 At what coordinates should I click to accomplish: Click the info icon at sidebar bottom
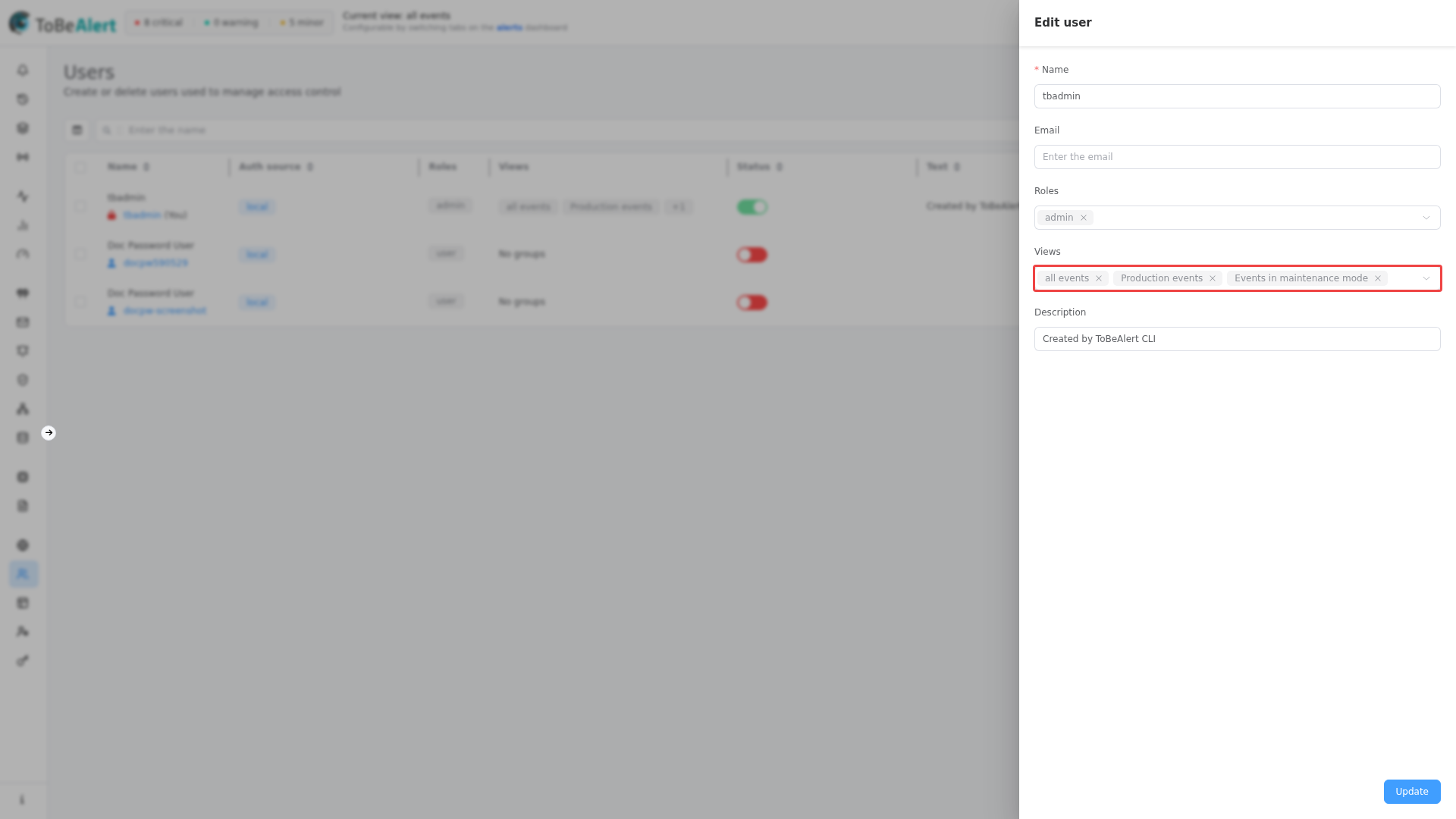(x=22, y=800)
